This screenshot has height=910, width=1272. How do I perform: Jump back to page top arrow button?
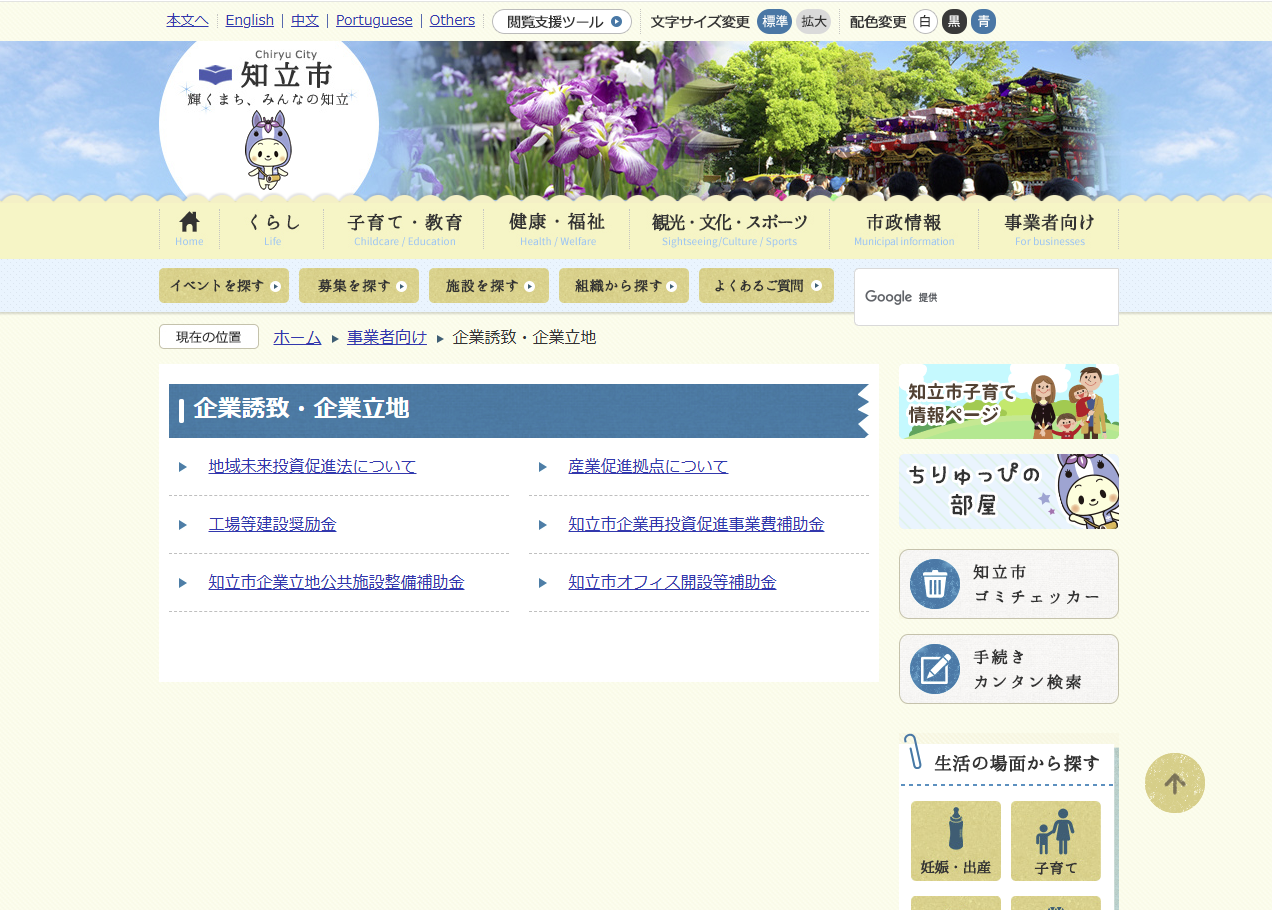(1175, 783)
